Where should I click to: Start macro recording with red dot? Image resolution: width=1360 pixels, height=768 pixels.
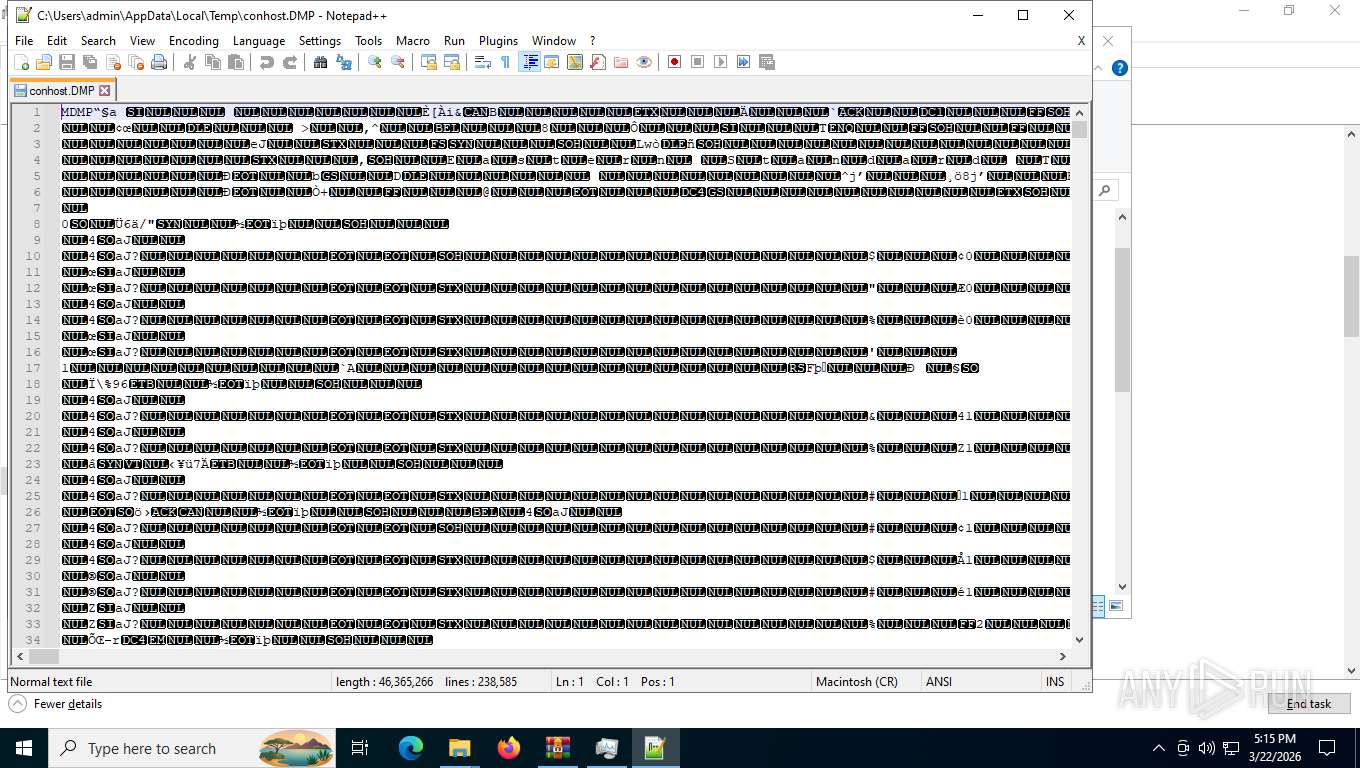tap(675, 62)
